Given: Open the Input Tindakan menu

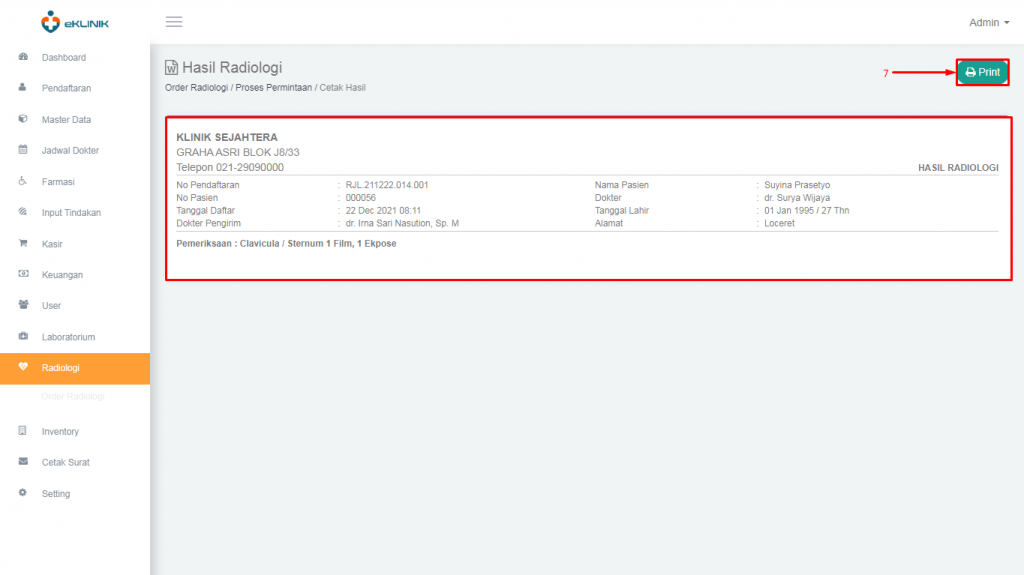Looking at the screenshot, I should [71, 213].
